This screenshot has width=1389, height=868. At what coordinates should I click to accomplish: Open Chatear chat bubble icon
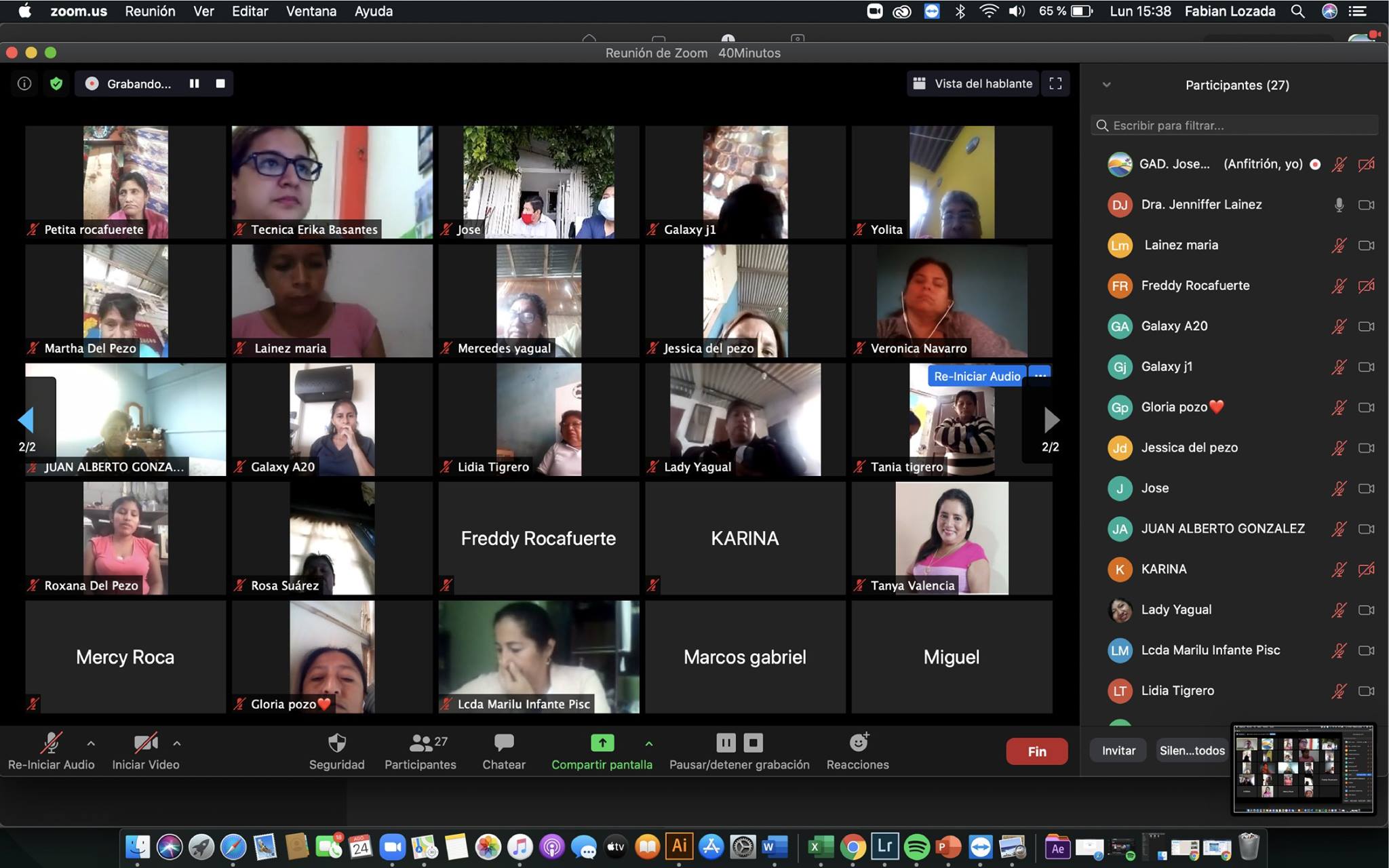[x=503, y=743]
